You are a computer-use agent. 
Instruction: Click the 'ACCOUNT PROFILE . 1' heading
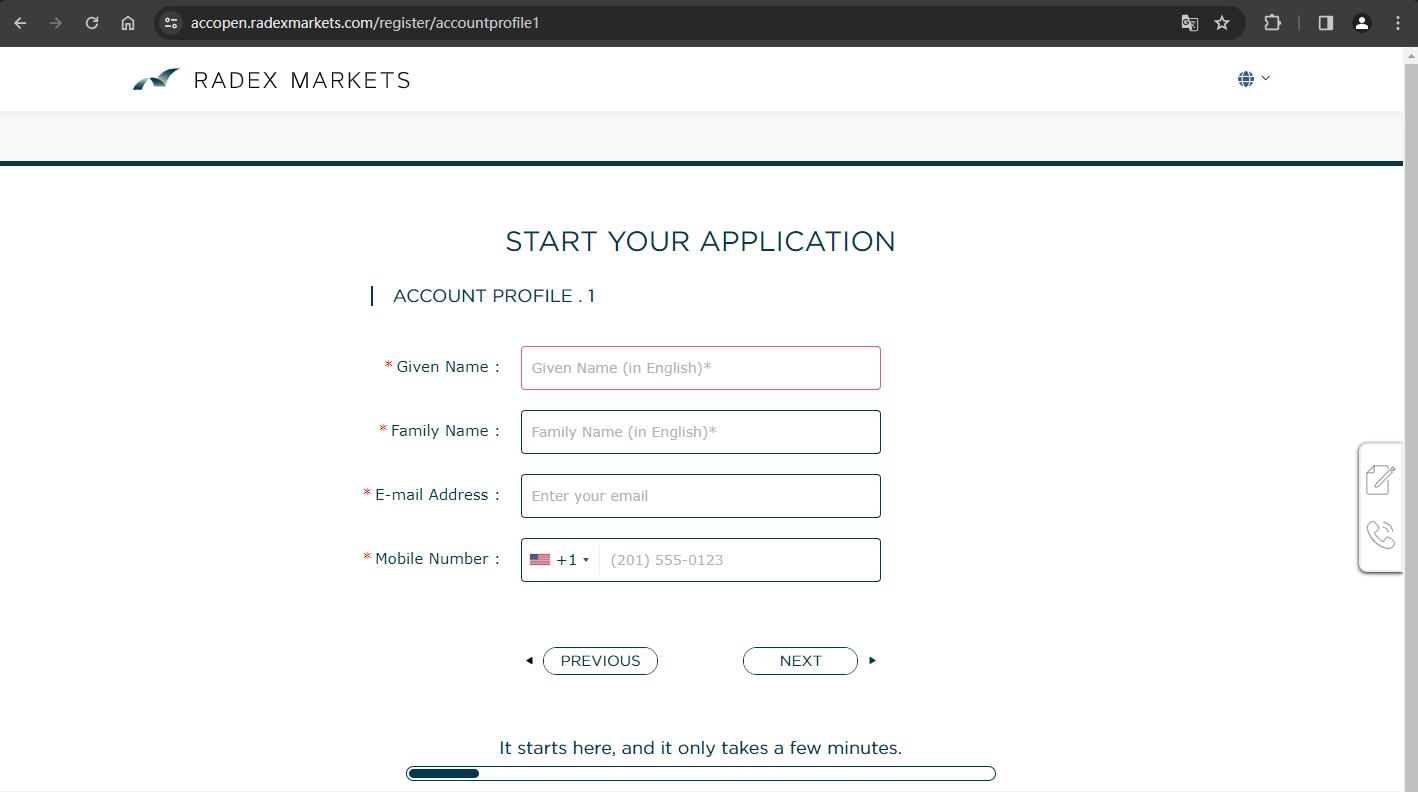[x=494, y=296]
